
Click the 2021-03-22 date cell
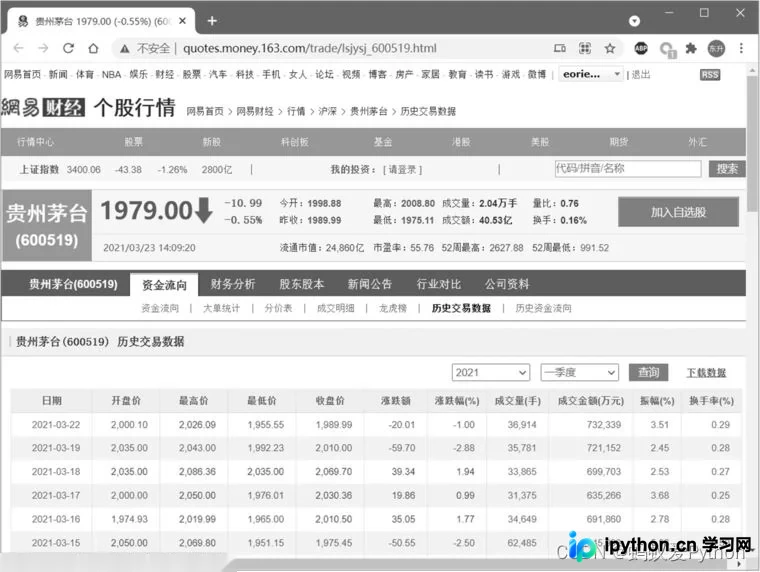[56, 425]
